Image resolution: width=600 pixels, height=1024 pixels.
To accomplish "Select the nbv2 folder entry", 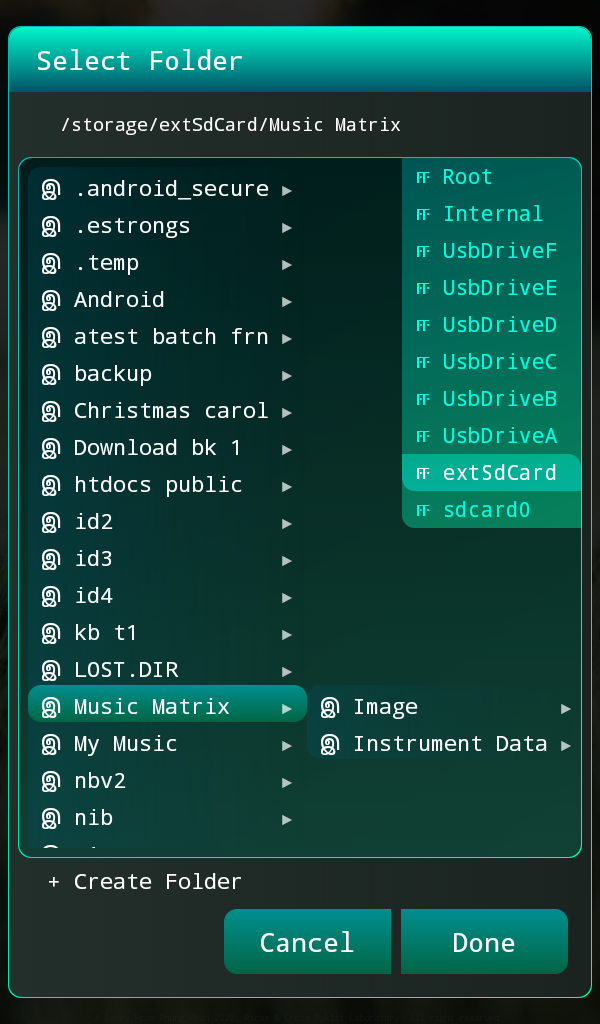I will pos(100,782).
